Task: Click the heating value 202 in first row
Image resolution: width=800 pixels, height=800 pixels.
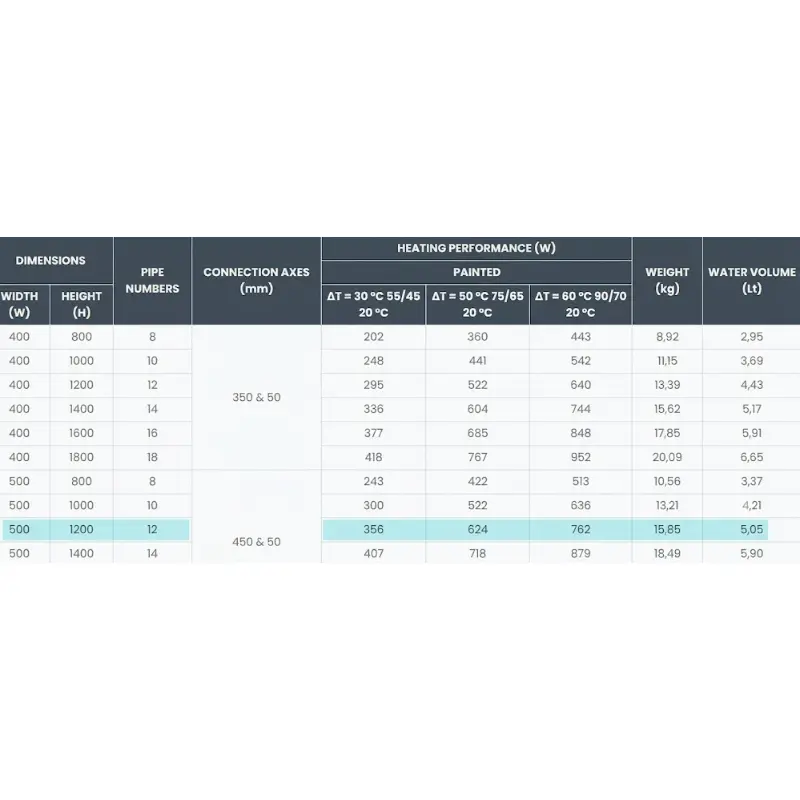Action: [373, 337]
